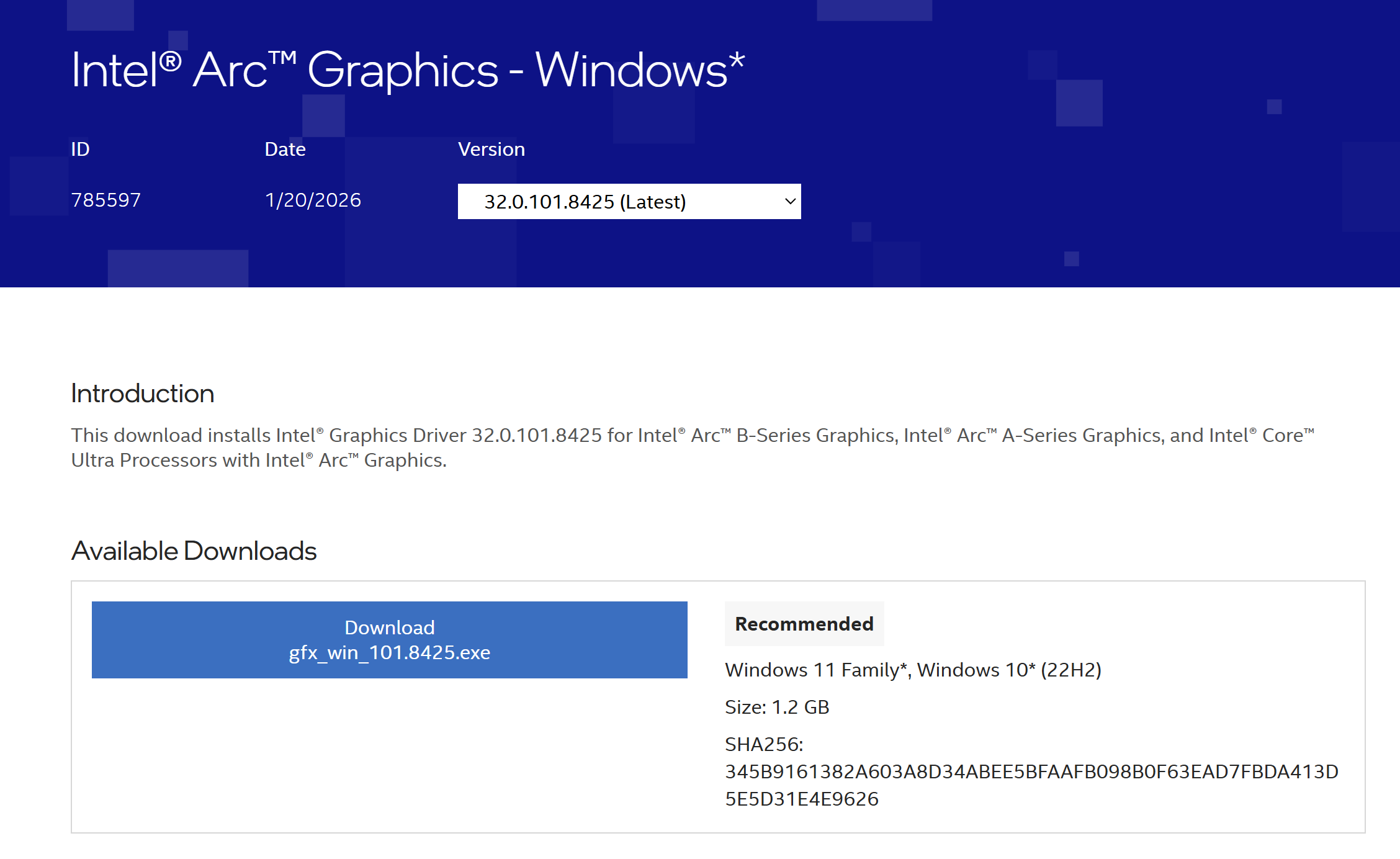The width and height of the screenshot is (1400, 859).
Task: Click the release date 1/20/2026
Action: point(313,200)
